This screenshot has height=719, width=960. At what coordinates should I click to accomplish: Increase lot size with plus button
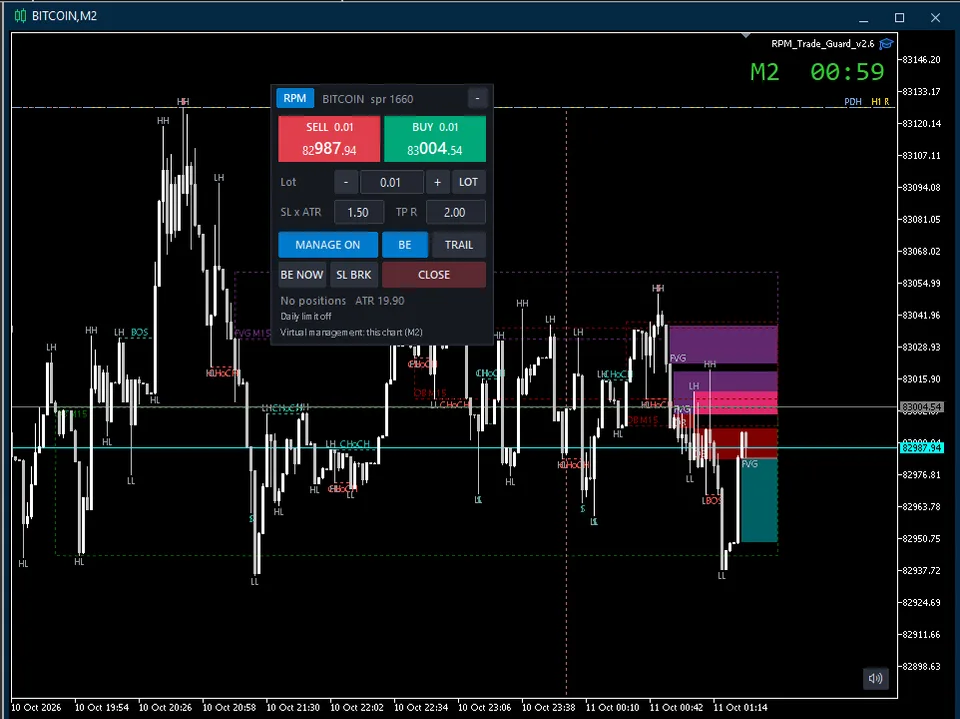click(437, 182)
